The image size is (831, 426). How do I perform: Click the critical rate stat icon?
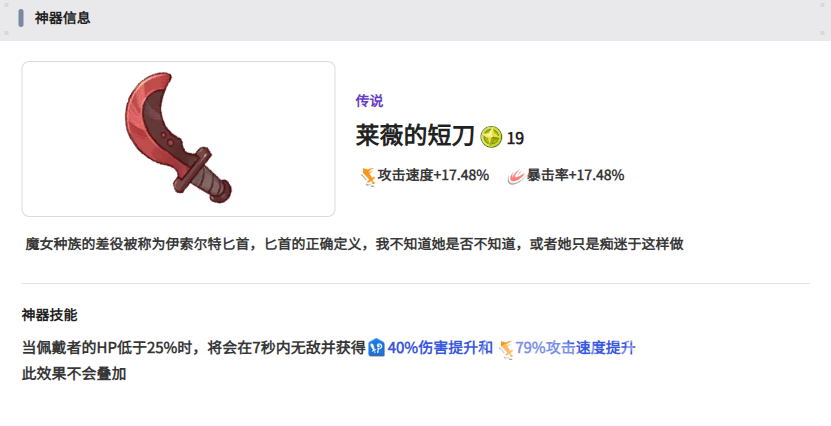pyautogui.click(x=516, y=176)
